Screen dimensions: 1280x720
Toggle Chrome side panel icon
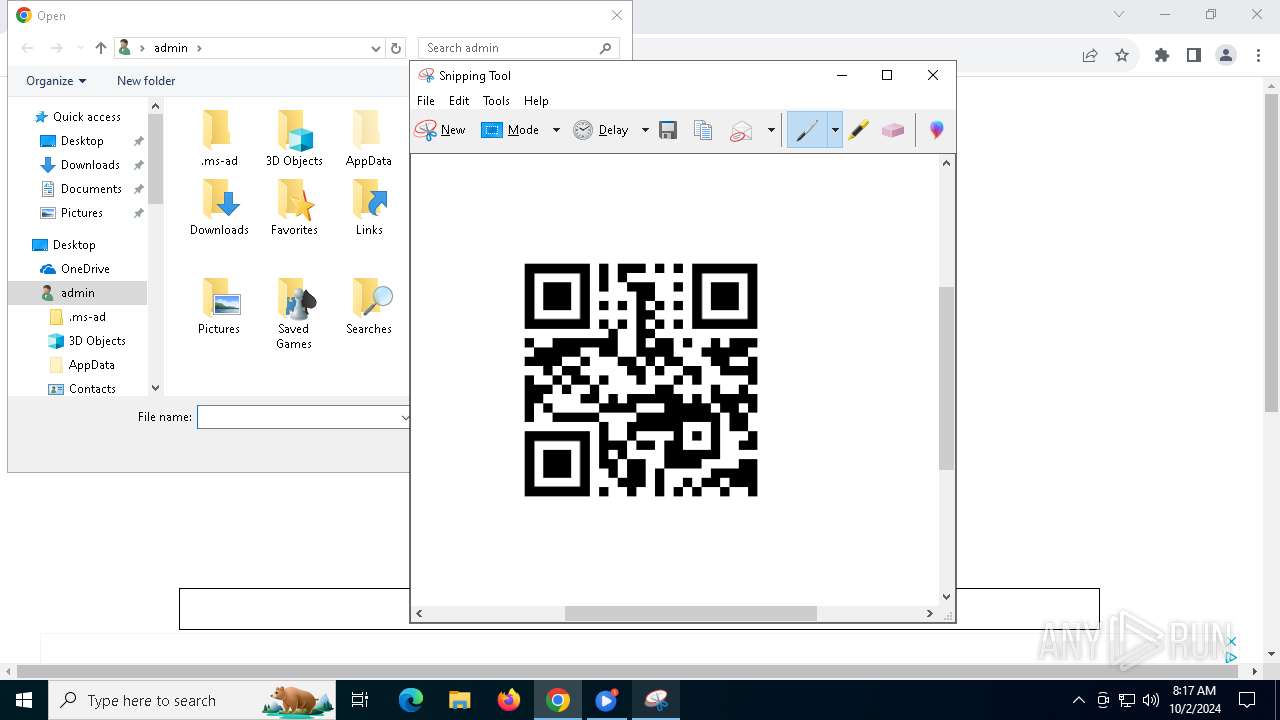1194,56
